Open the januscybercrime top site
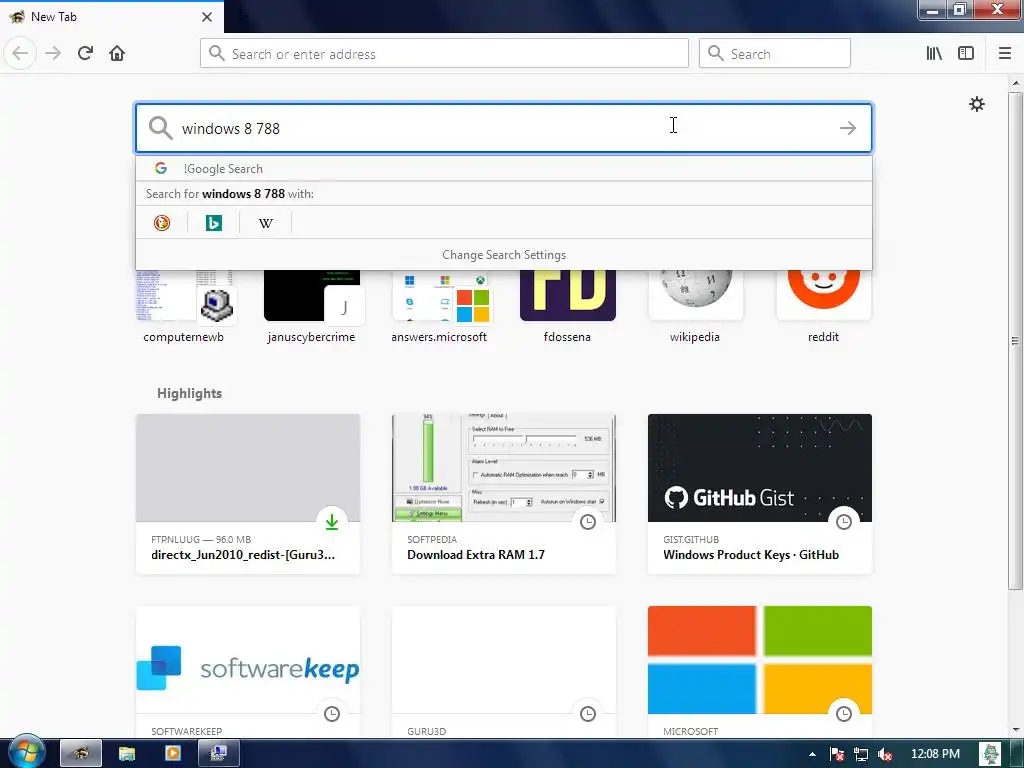The height and width of the screenshot is (768, 1024). click(x=312, y=307)
